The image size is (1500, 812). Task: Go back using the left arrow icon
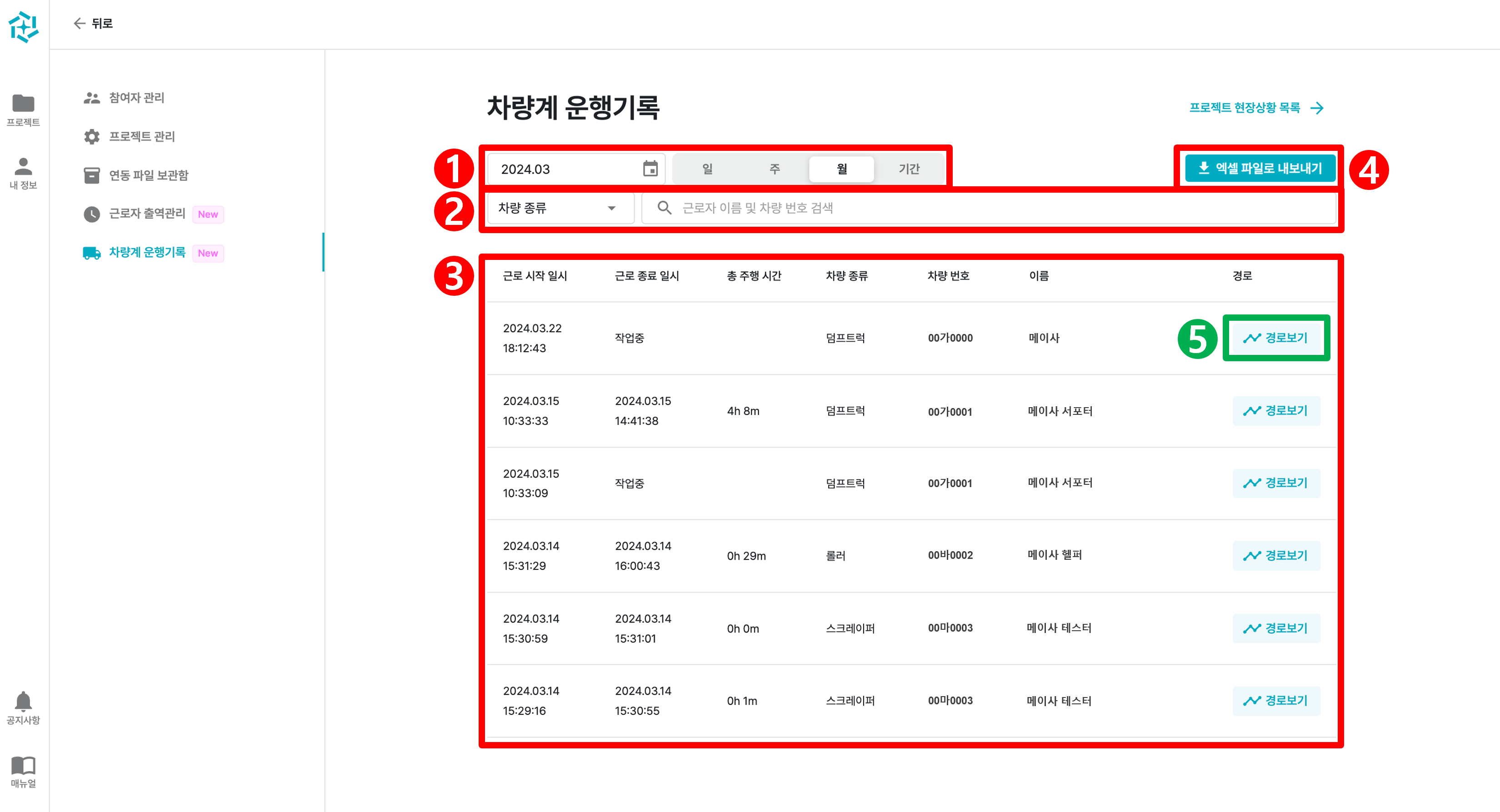(x=80, y=23)
